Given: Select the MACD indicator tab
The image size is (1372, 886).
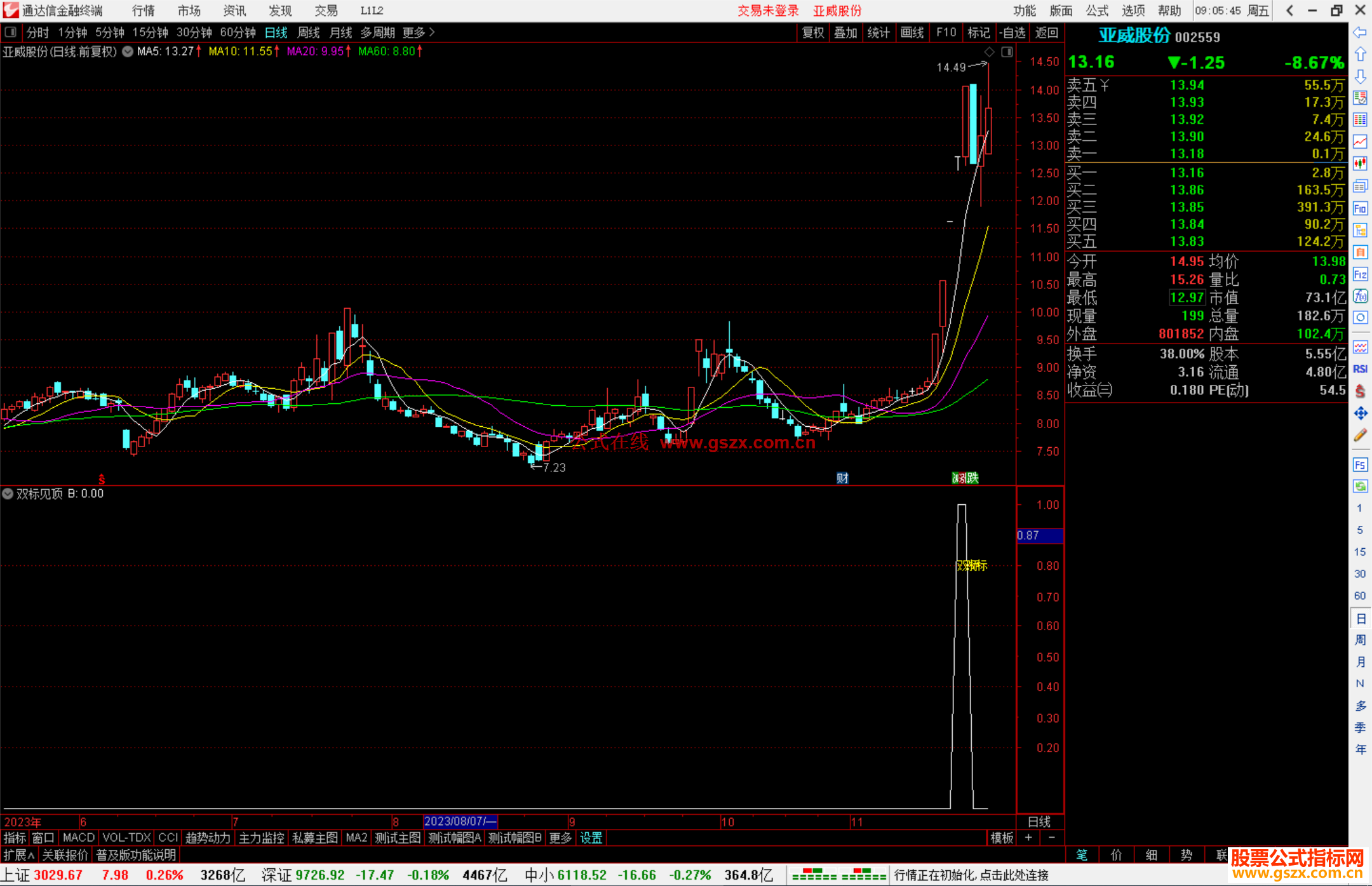Looking at the screenshot, I should (79, 838).
